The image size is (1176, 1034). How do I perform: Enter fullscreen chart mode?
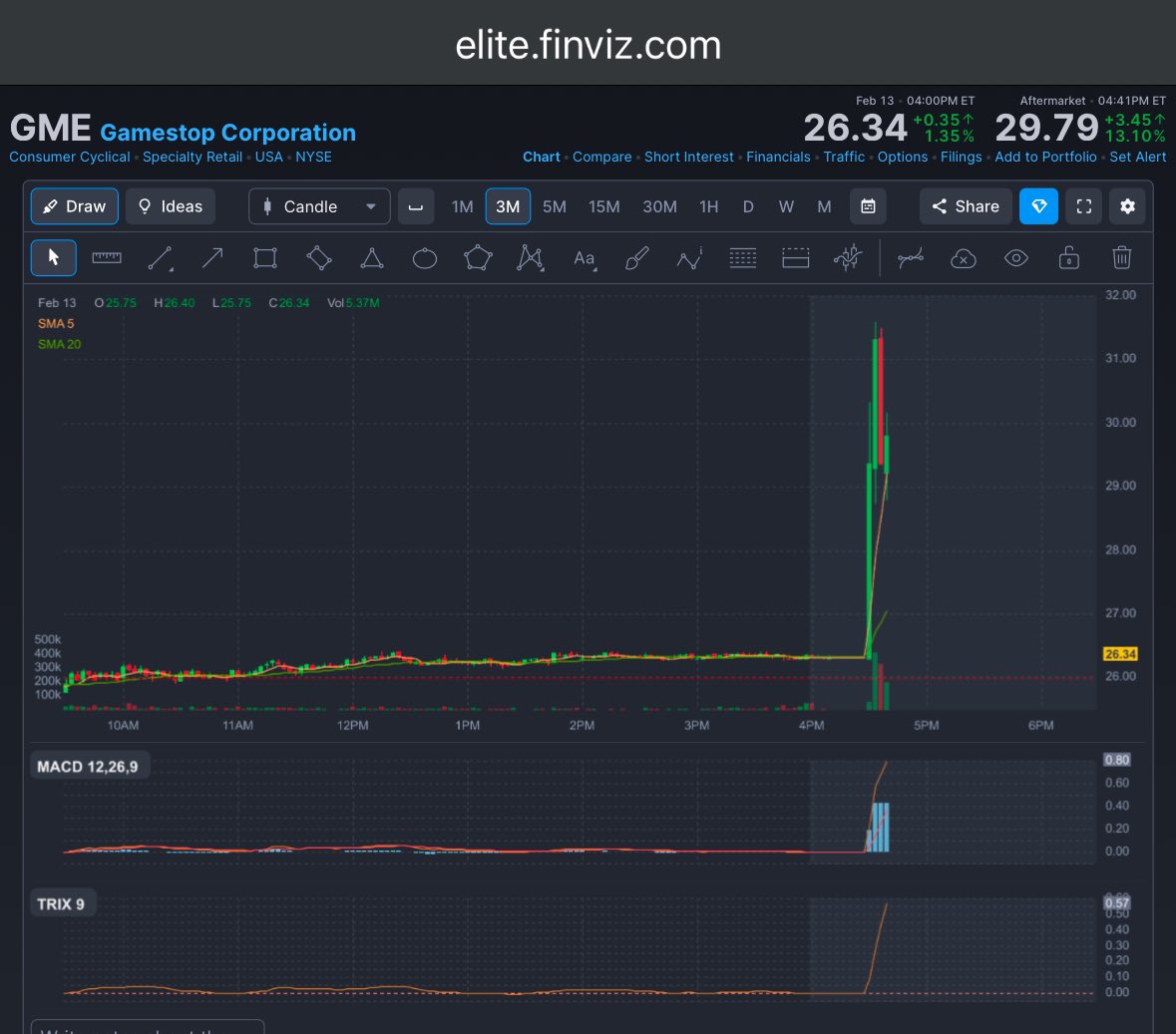tap(1084, 206)
